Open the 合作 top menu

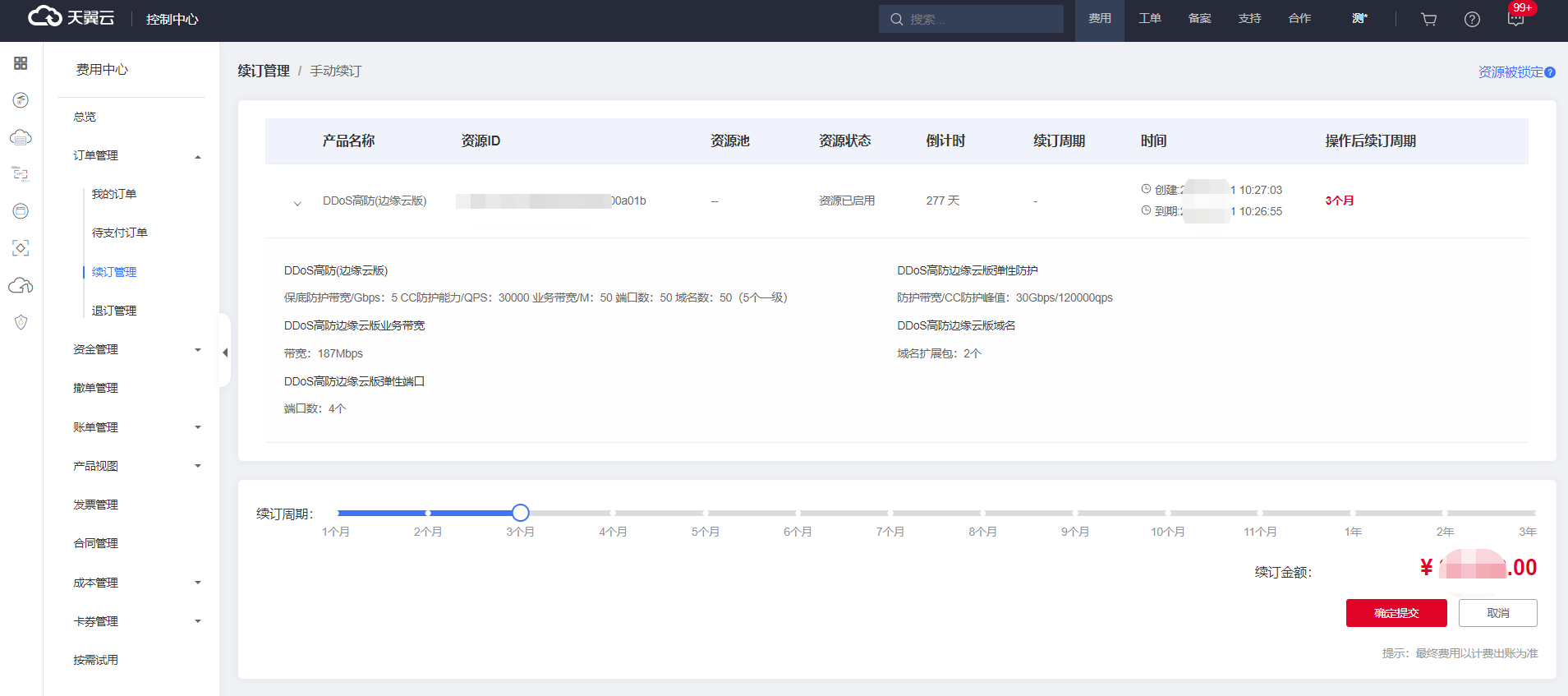(x=1300, y=18)
